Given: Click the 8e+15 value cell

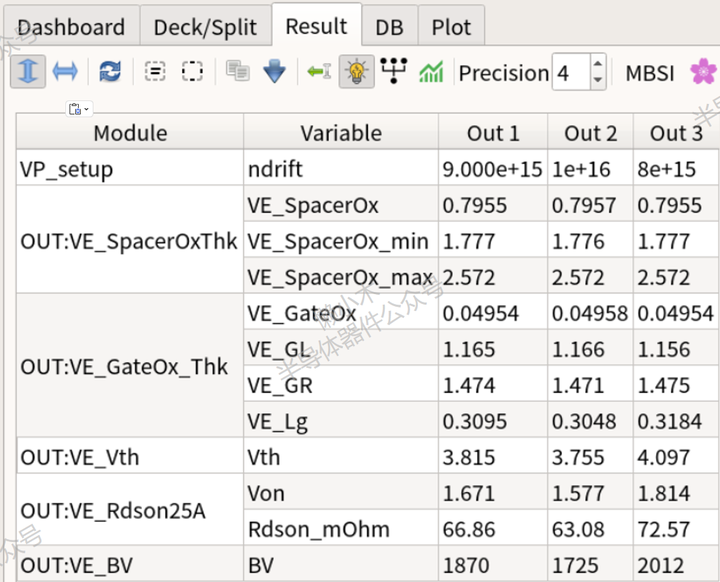Looking at the screenshot, I should tap(676, 168).
